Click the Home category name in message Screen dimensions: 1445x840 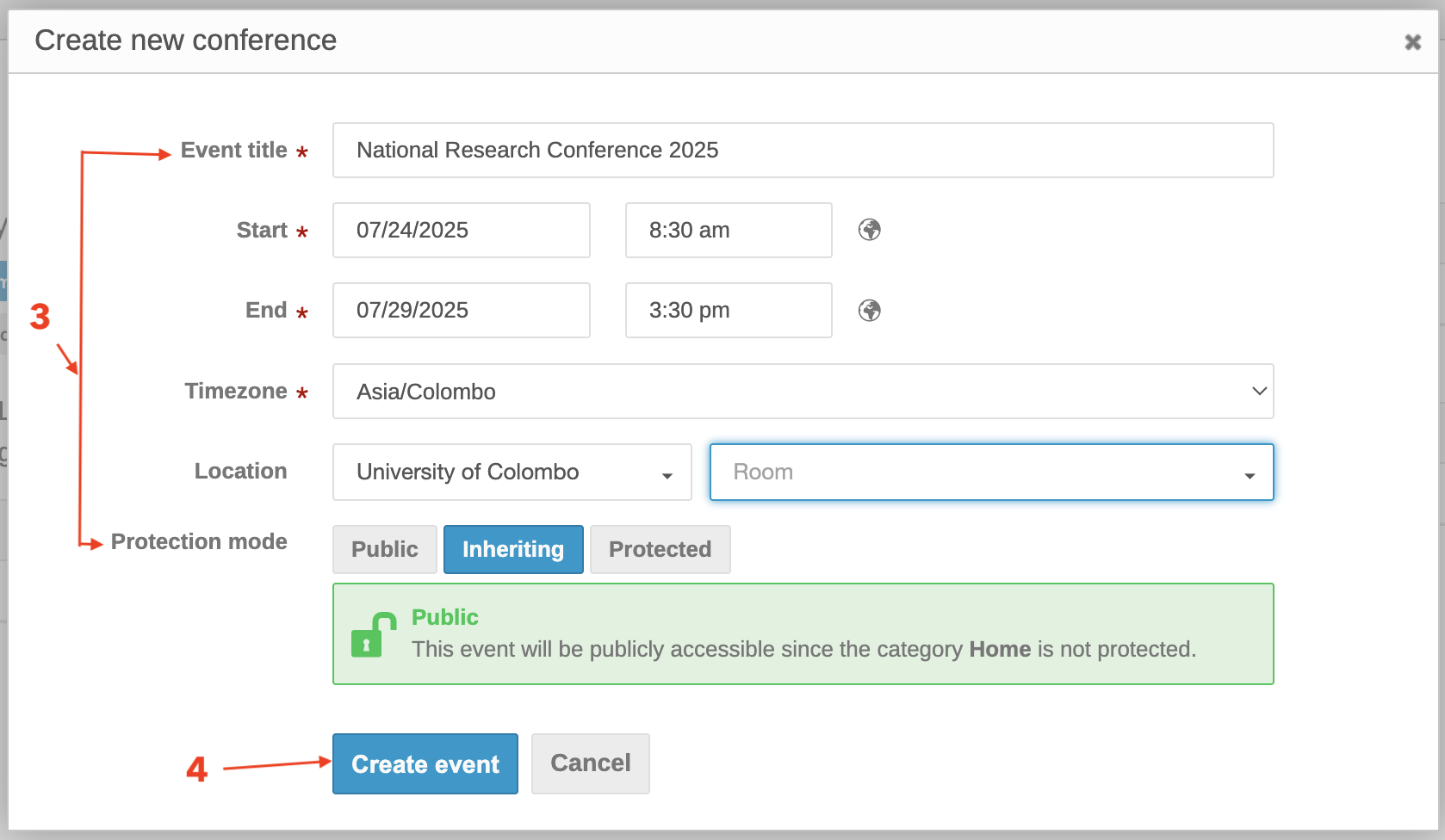pyautogui.click(x=1000, y=649)
